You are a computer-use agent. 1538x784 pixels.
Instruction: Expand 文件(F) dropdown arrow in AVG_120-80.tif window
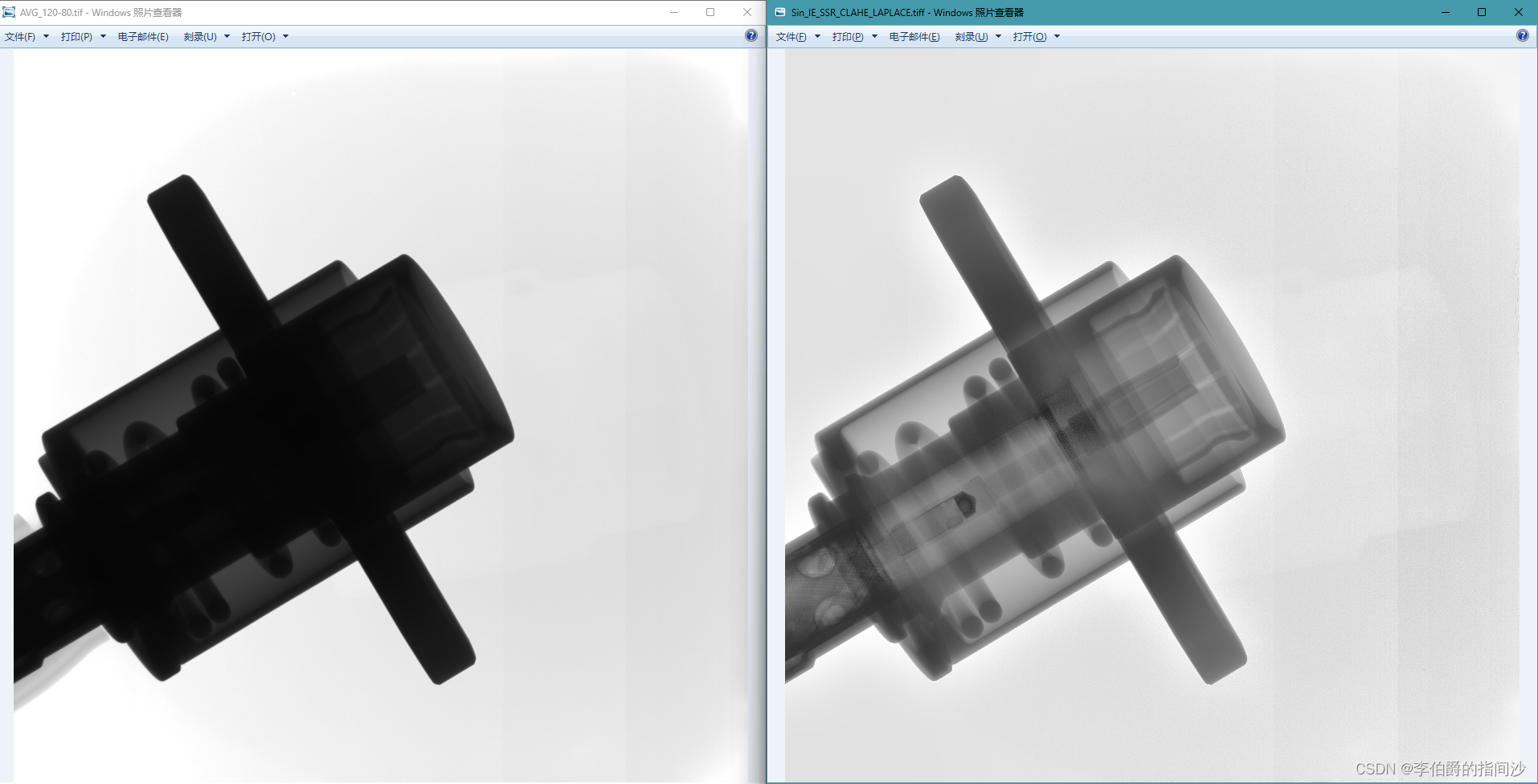tap(46, 37)
